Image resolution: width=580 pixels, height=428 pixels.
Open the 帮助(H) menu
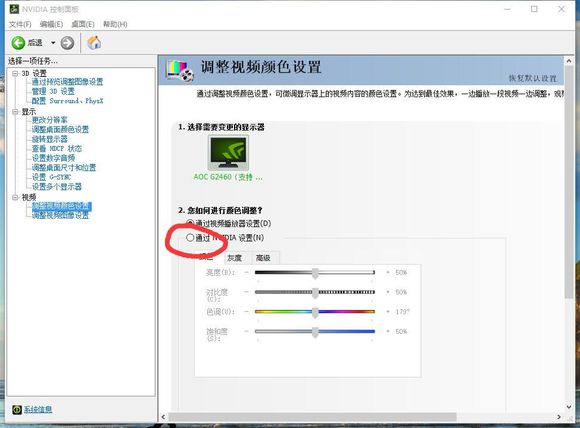[115, 24]
